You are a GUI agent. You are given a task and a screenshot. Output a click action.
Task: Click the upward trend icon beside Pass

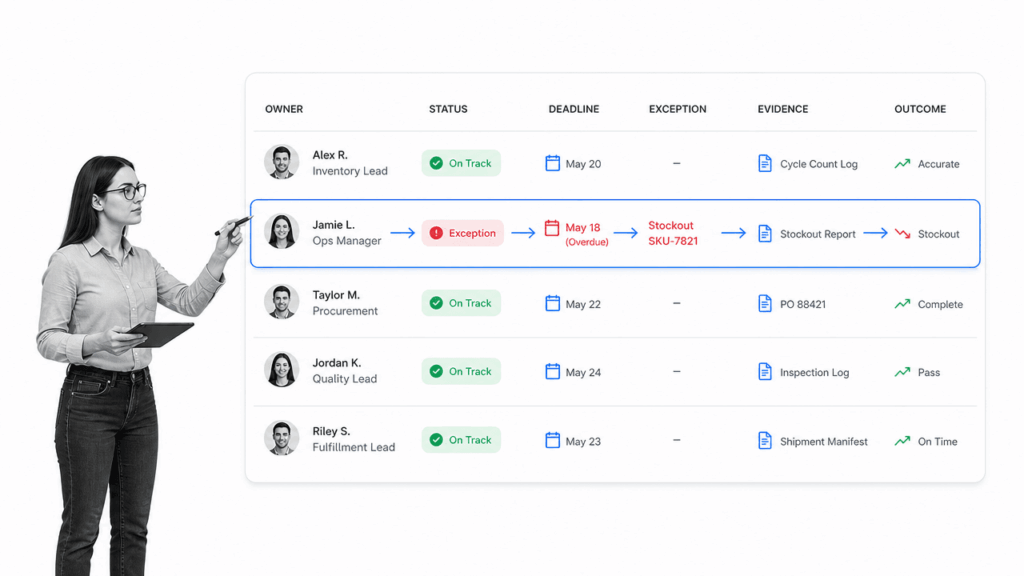pos(903,372)
